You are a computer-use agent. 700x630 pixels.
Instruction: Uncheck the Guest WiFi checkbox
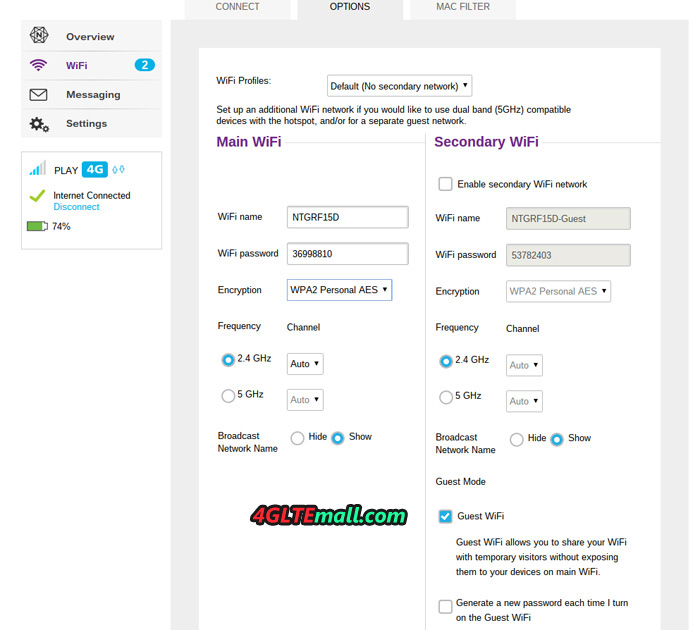[x=445, y=516]
